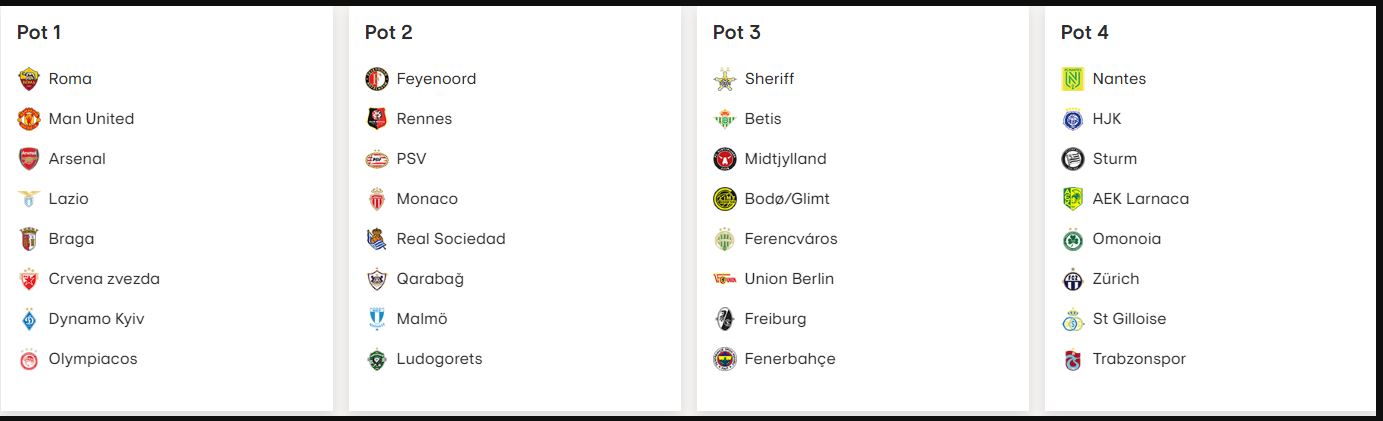
Task: Click the Nantes yellow logo icon
Action: (x=1073, y=79)
